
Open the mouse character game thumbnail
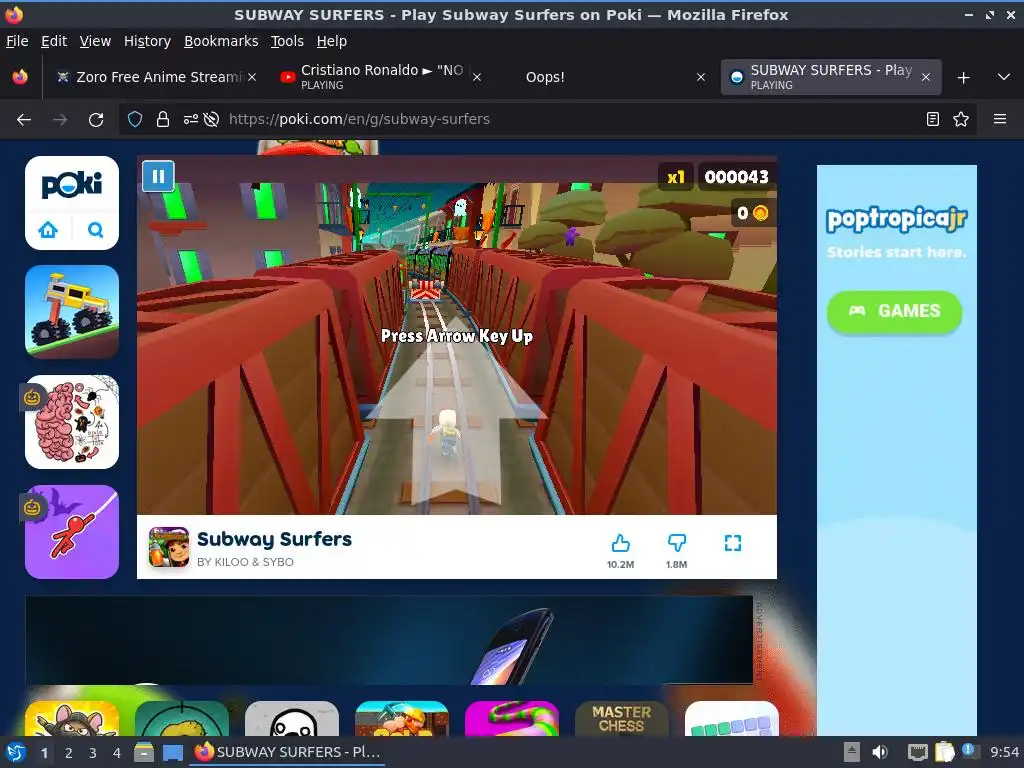click(x=72, y=718)
